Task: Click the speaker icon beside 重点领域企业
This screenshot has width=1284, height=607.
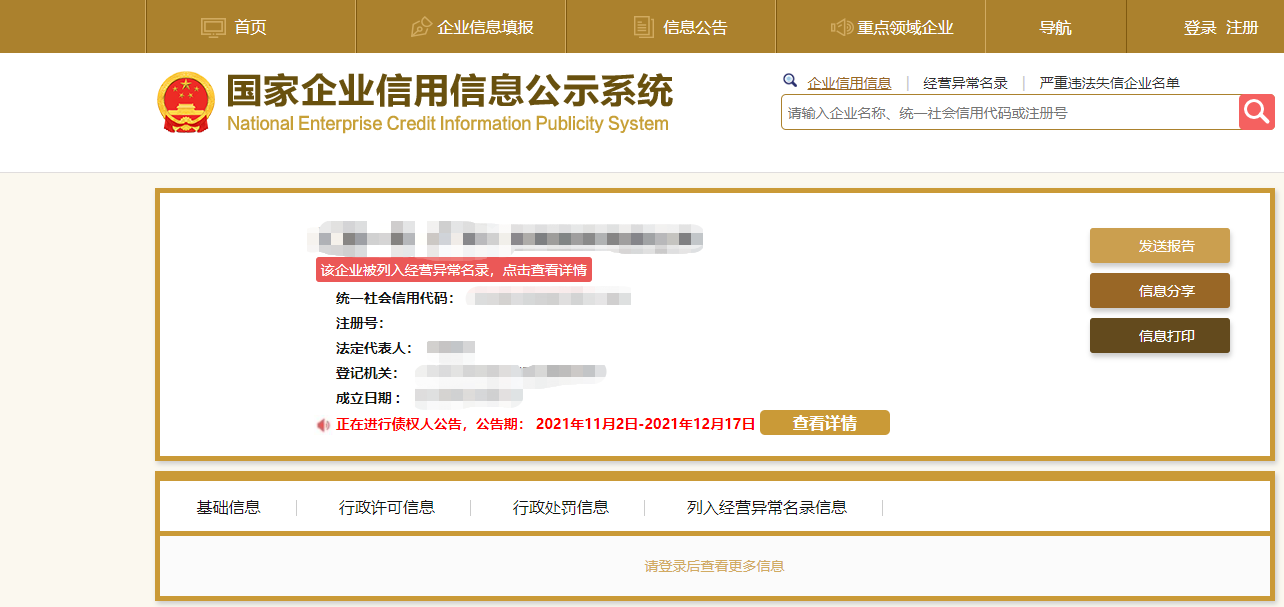Action: [x=841, y=27]
